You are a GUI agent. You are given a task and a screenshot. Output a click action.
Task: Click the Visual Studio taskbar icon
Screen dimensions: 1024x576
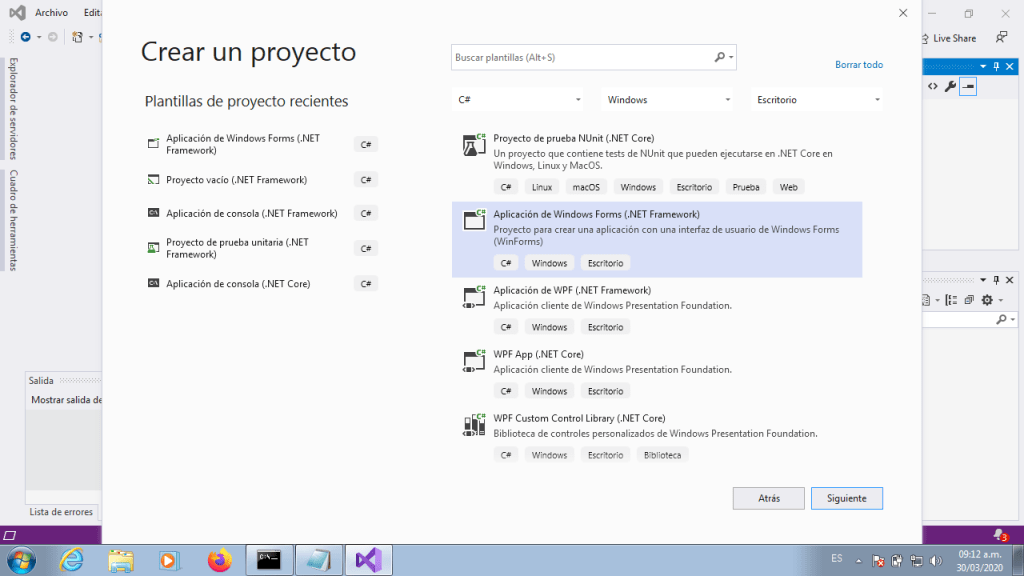click(x=367, y=560)
